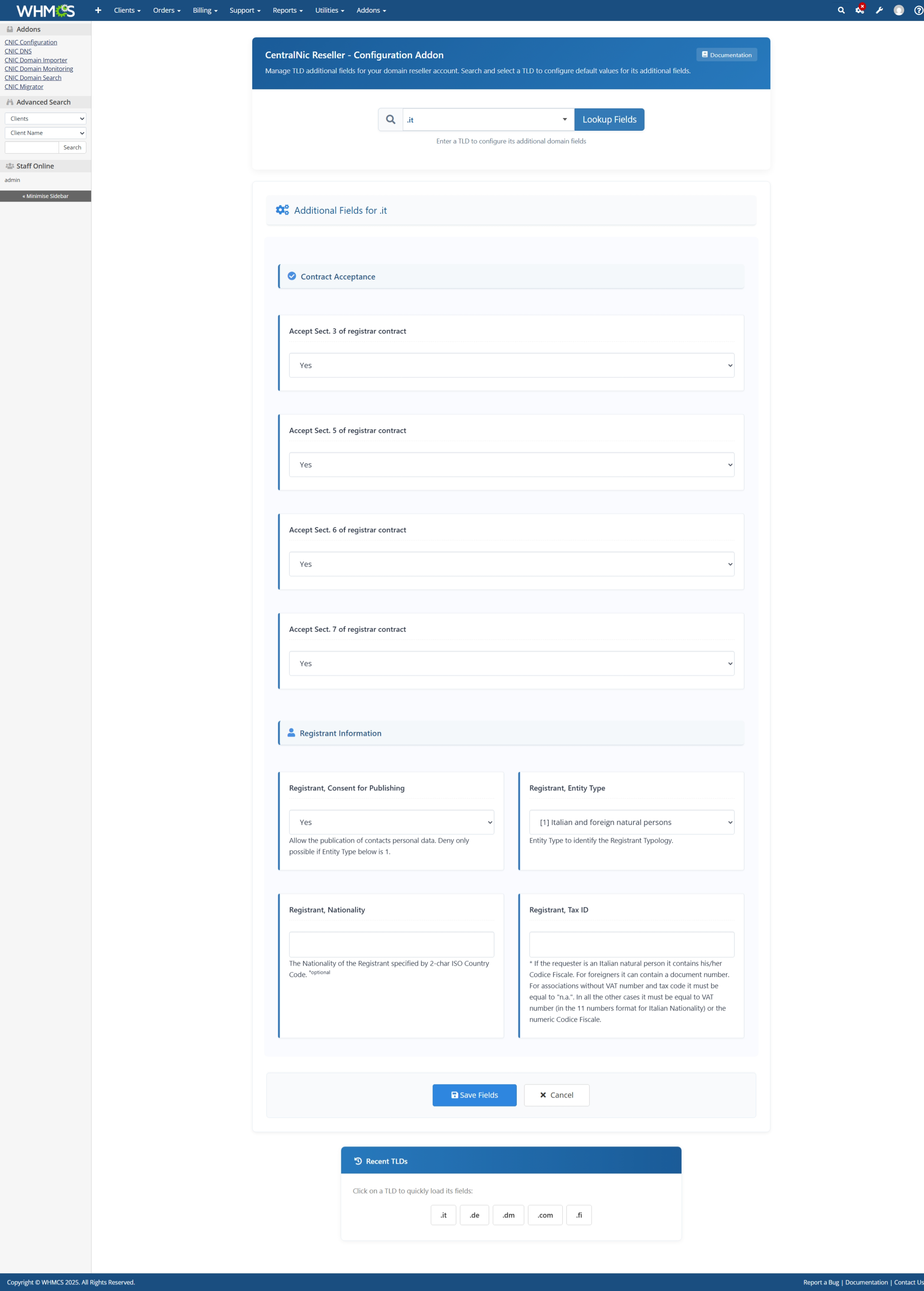924x1291 pixels.
Task: Open the plus quick-add menu icon
Action: click(x=98, y=10)
